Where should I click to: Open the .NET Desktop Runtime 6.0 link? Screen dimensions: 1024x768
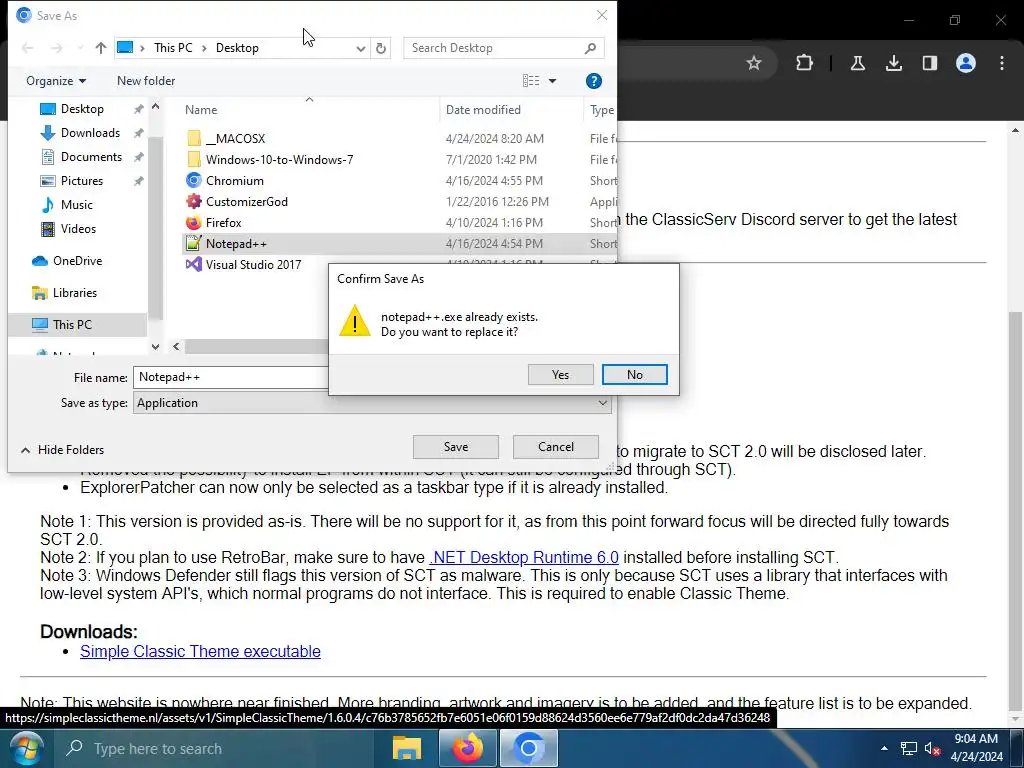pos(524,557)
